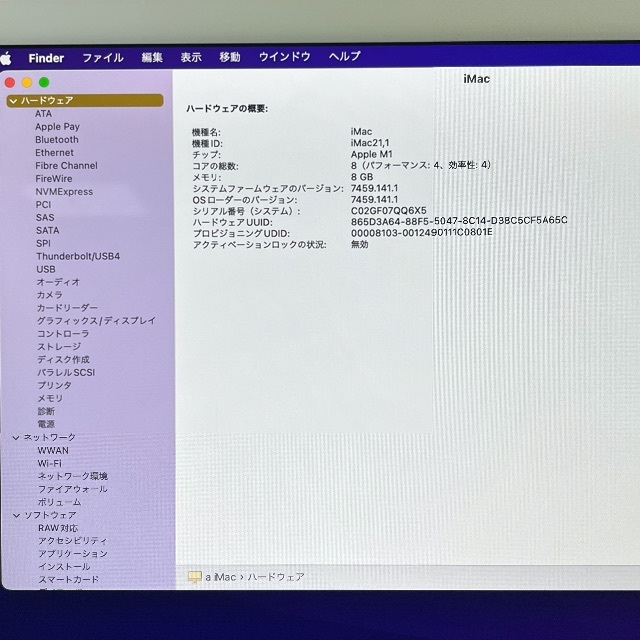Select Ethernet in the sidebar
This screenshot has height=640, width=640.
point(54,153)
